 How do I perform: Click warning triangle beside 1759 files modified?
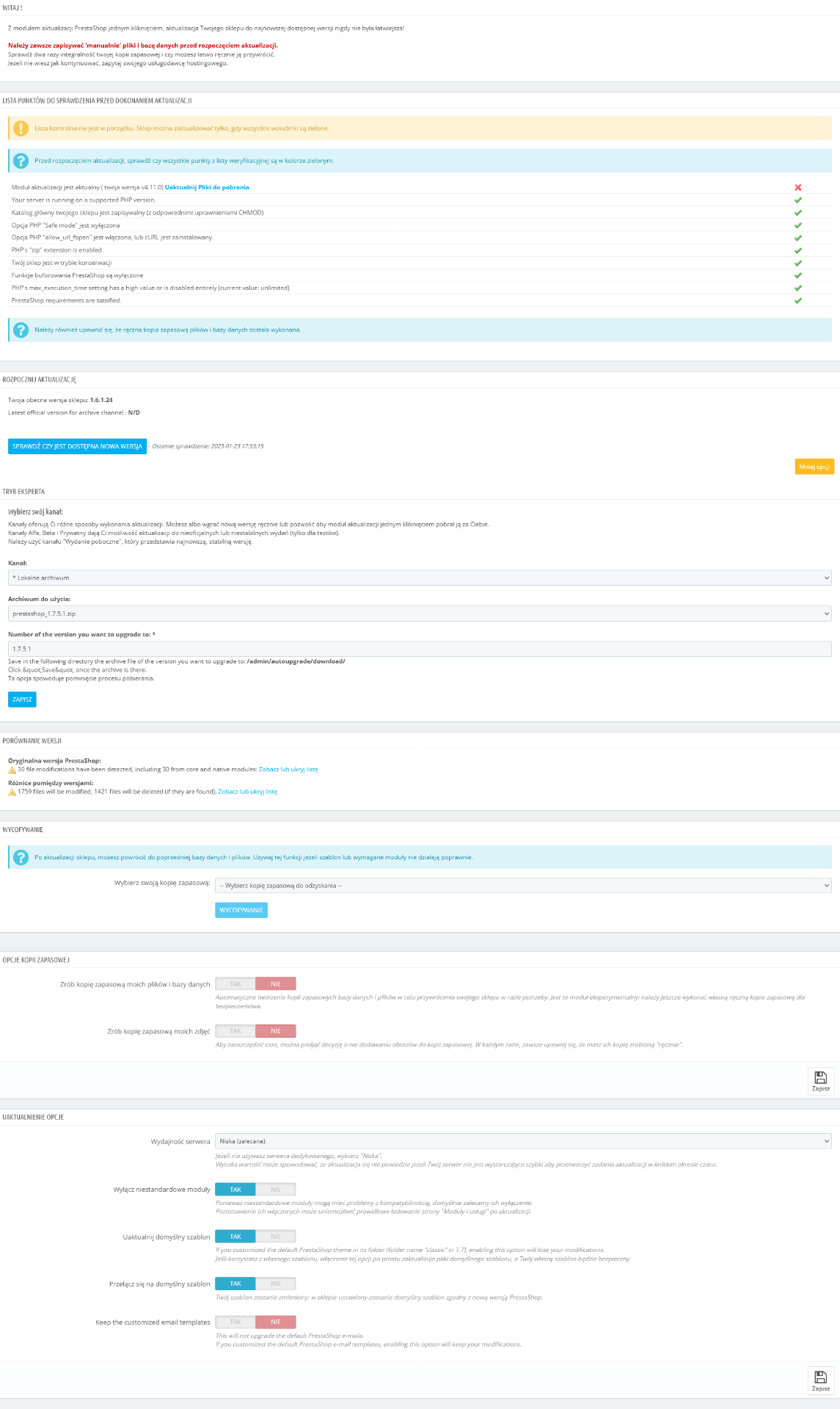(12, 792)
